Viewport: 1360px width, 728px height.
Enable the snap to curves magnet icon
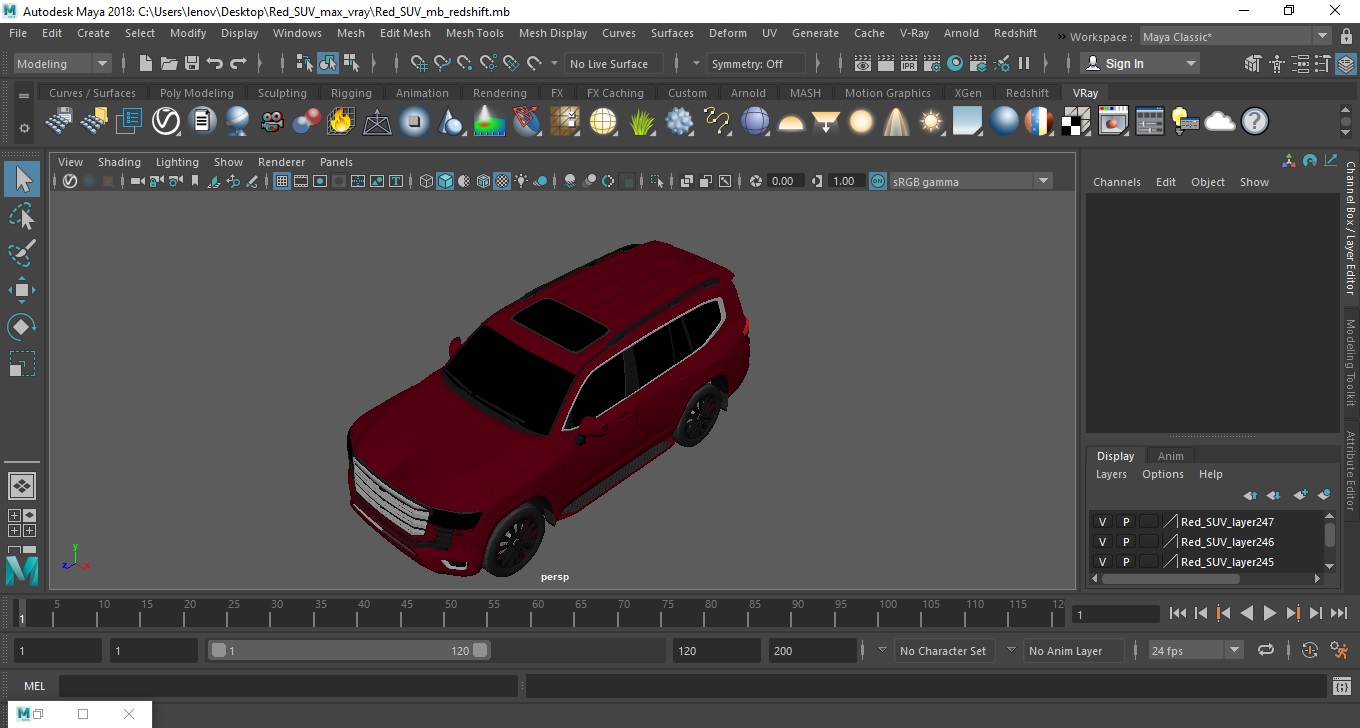tap(442, 63)
